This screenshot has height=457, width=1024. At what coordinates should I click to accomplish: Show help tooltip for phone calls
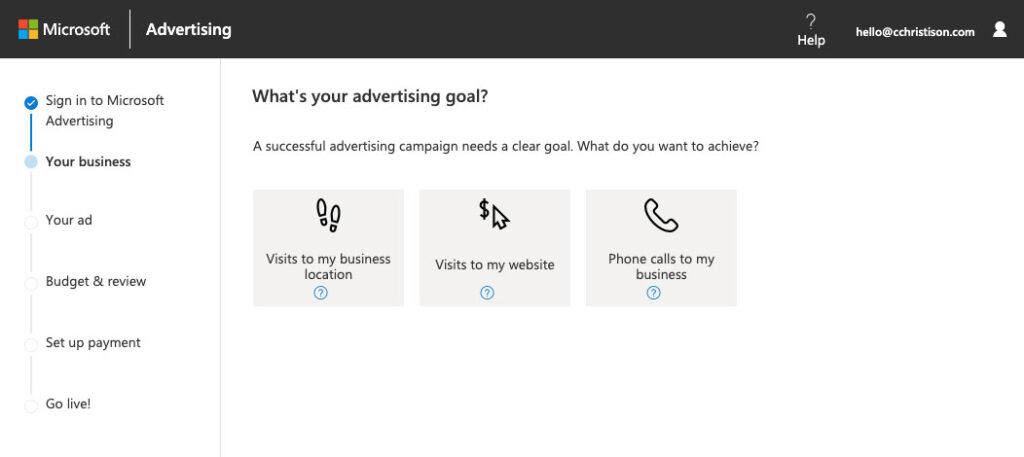pos(653,293)
